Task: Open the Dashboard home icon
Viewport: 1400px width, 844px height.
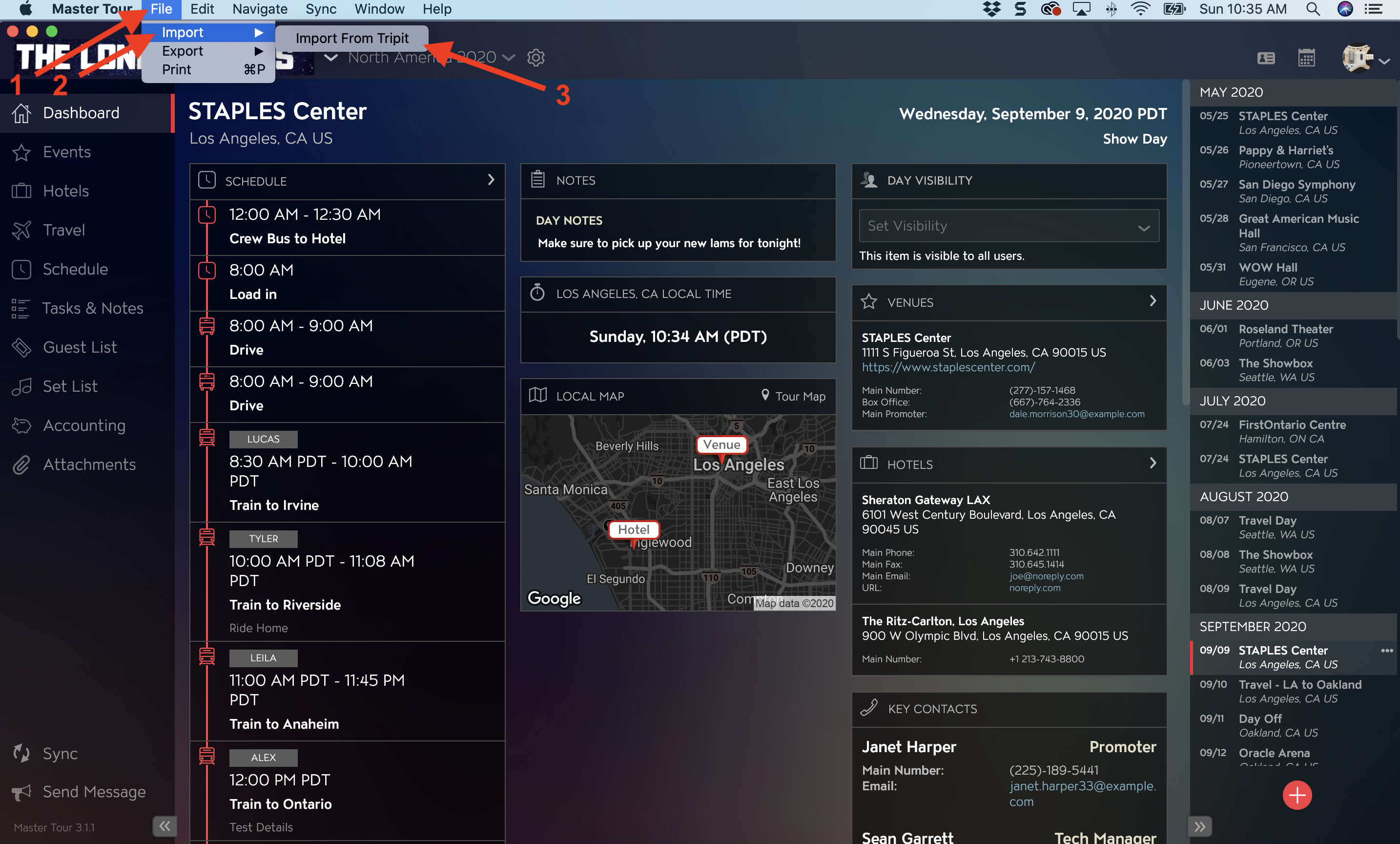Action: pos(21,113)
